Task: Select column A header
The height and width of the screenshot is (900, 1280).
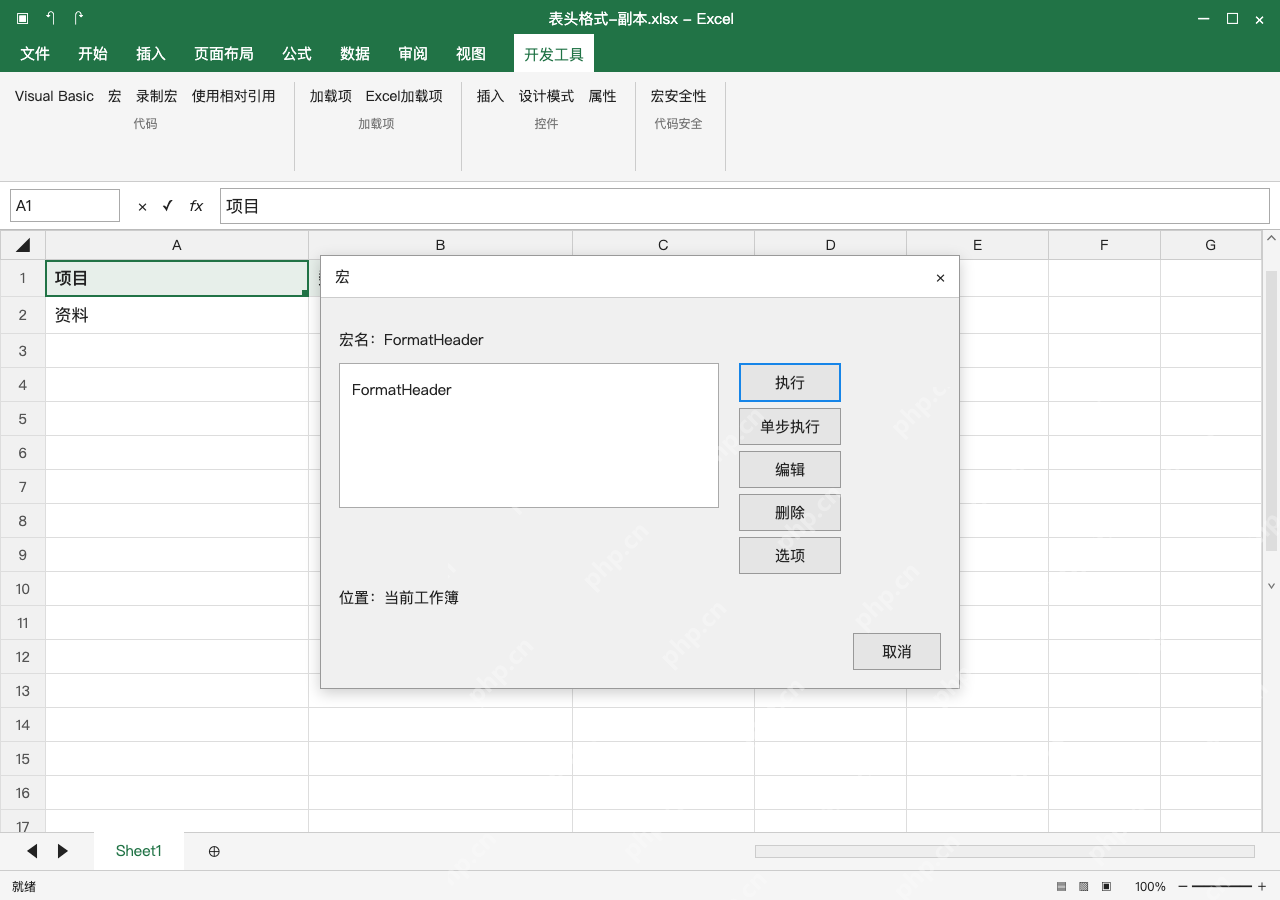Action: click(177, 245)
